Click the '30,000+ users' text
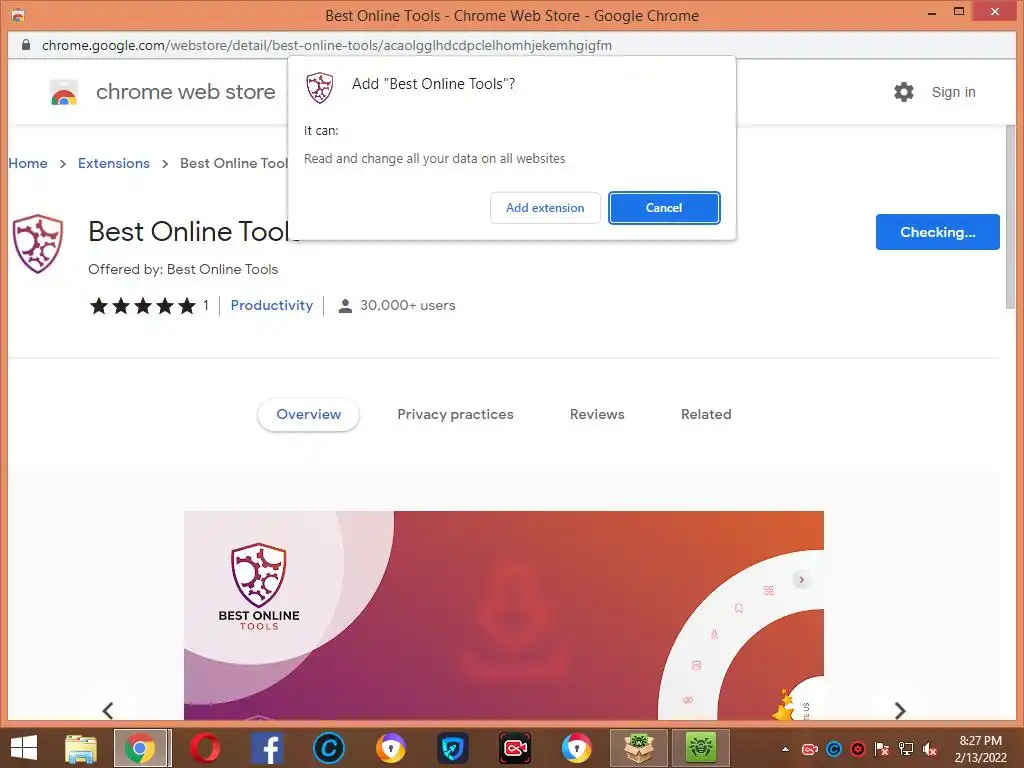The width and height of the screenshot is (1024, 768). click(x=408, y=305)
